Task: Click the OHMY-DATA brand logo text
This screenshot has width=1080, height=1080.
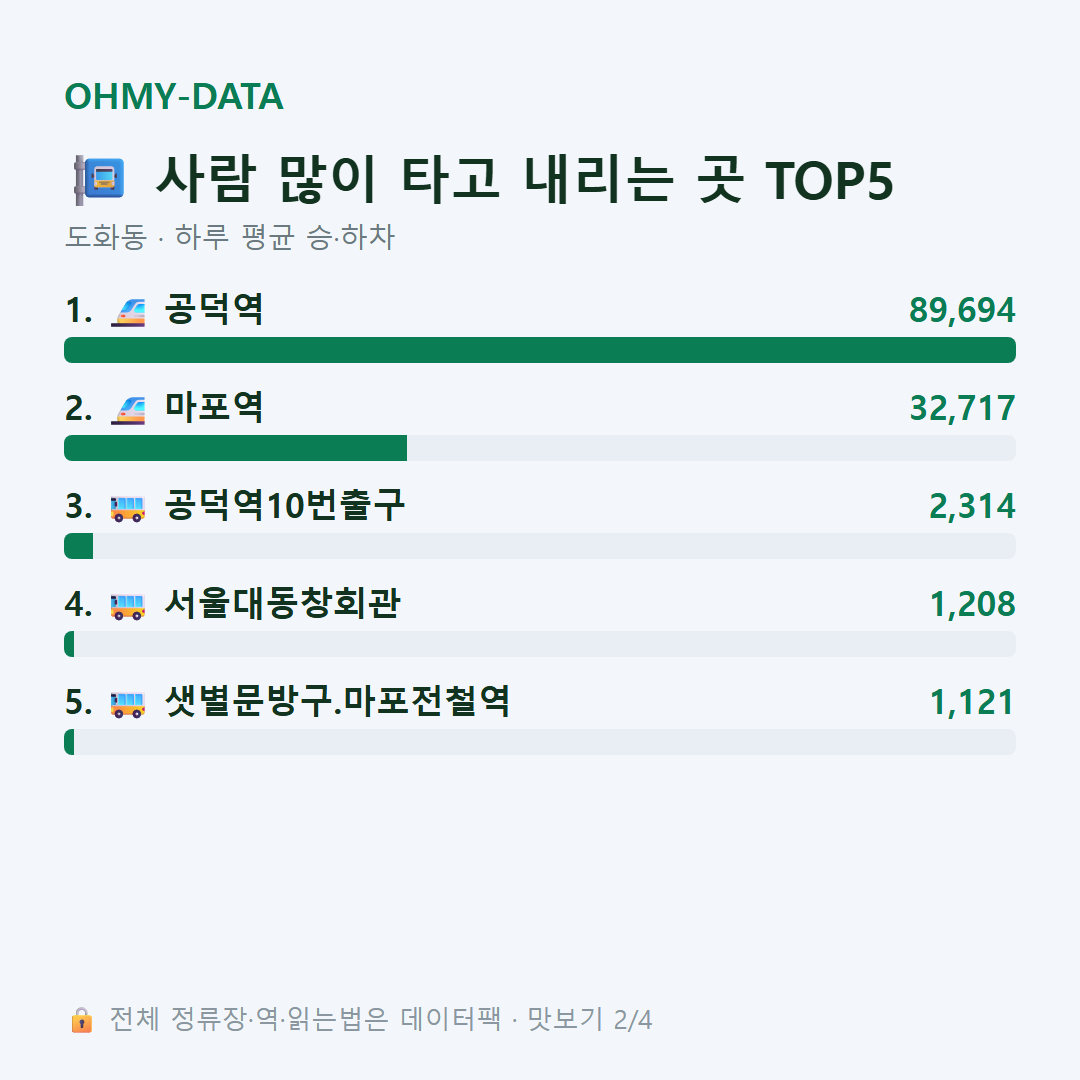Action: [174, 96]
